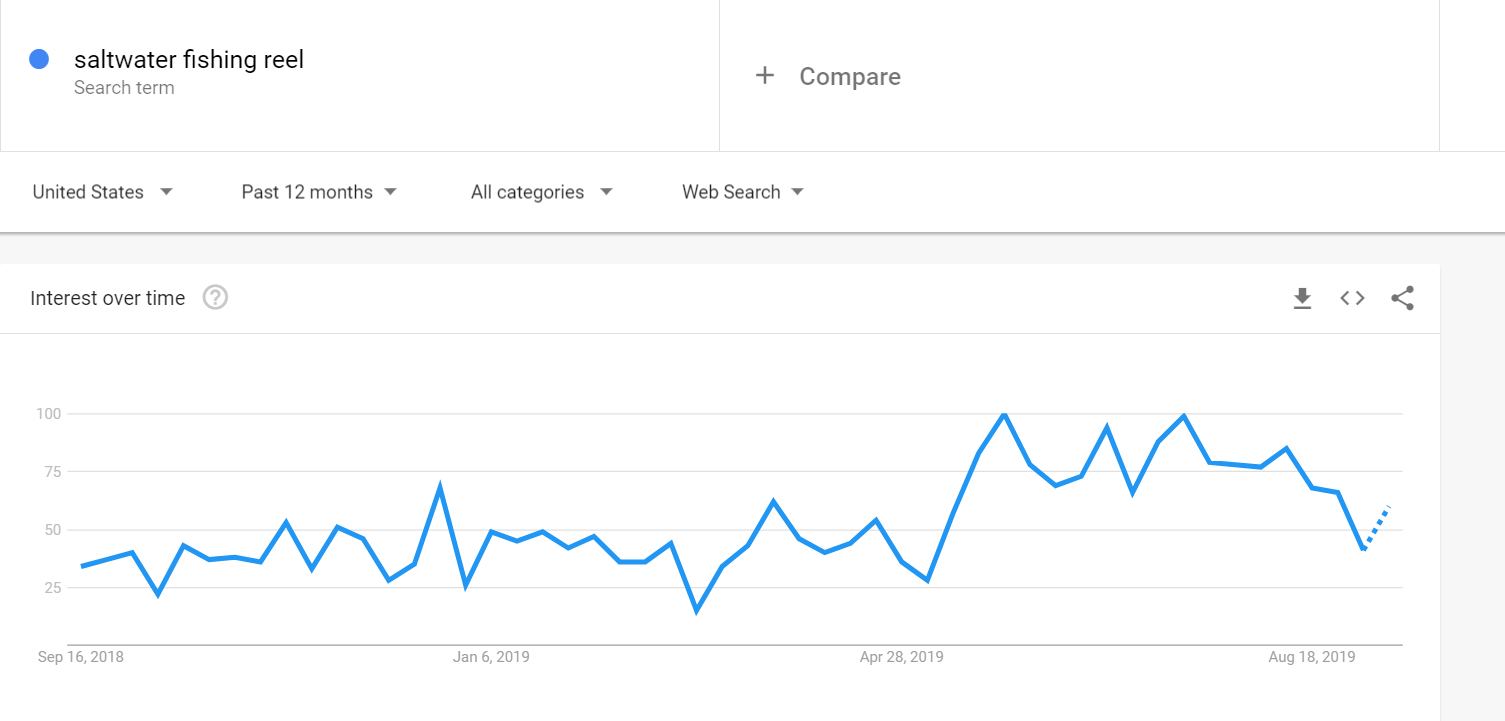The height and width of the screenshot is (721, 1505).
Task: Click the download CSV icon
Action: (x=1302, y=298)
